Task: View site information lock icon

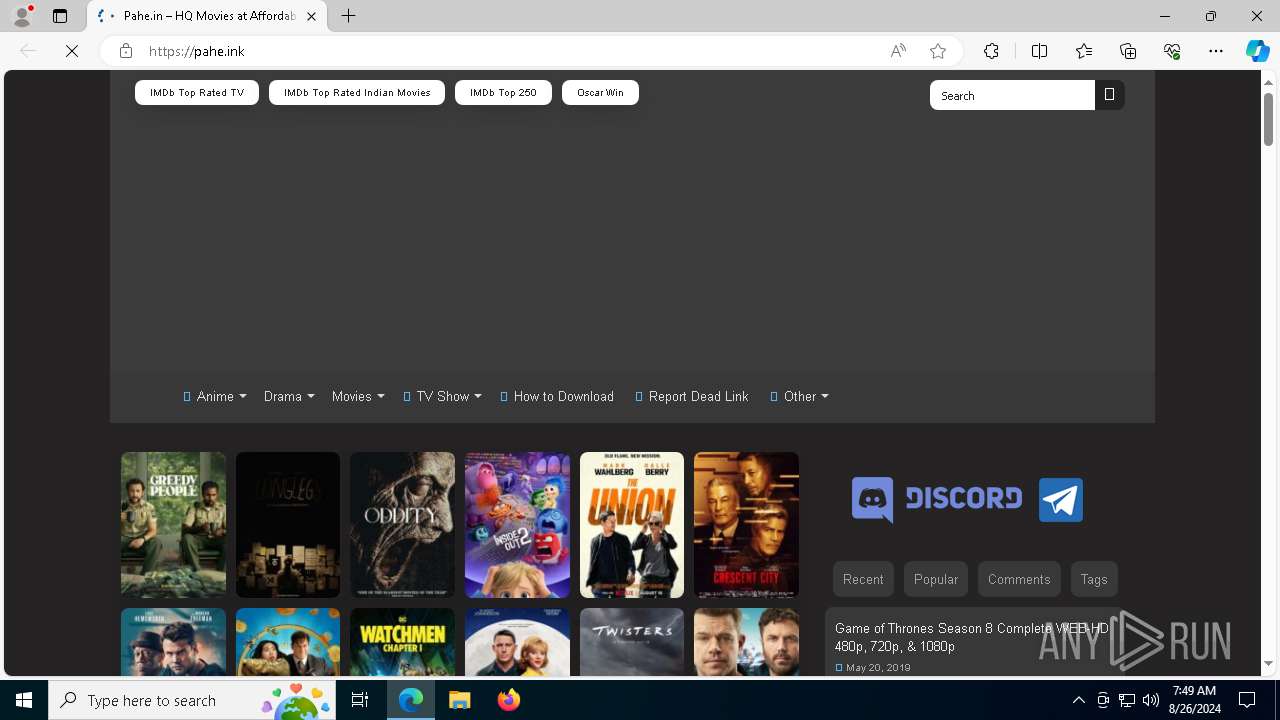Action: tap(126, 51)
